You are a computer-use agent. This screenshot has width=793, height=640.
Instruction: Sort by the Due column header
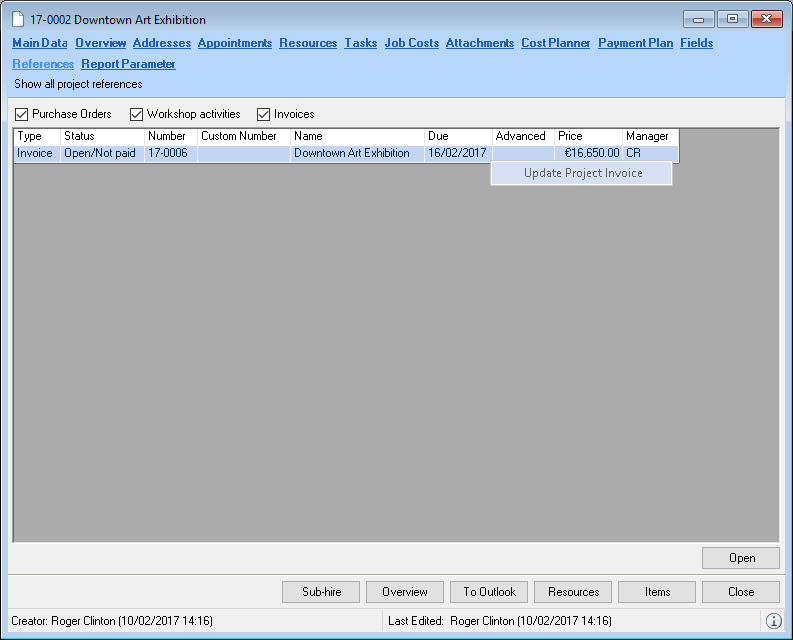(457, 136)
